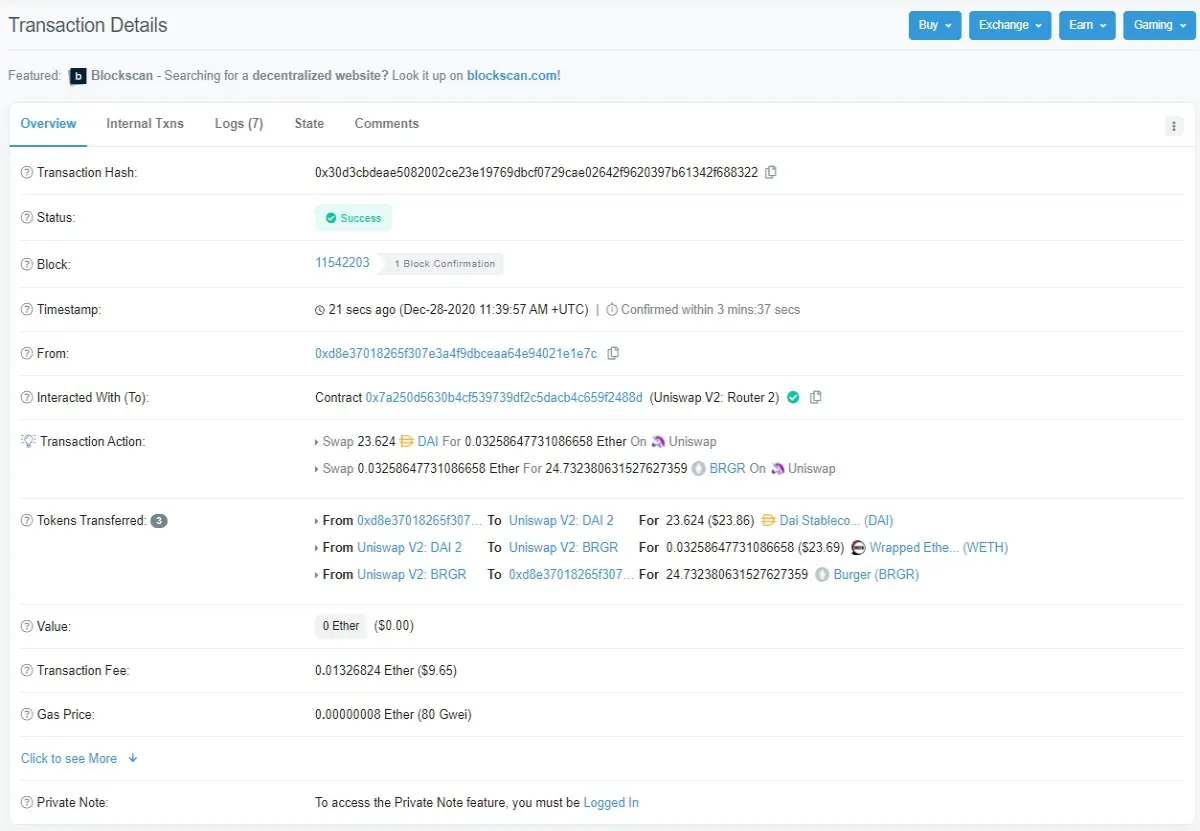This screenshot has height=831, width=1200.
Task: Open the Burger (BRGR) token link
Action: click(x=877, y=575)
